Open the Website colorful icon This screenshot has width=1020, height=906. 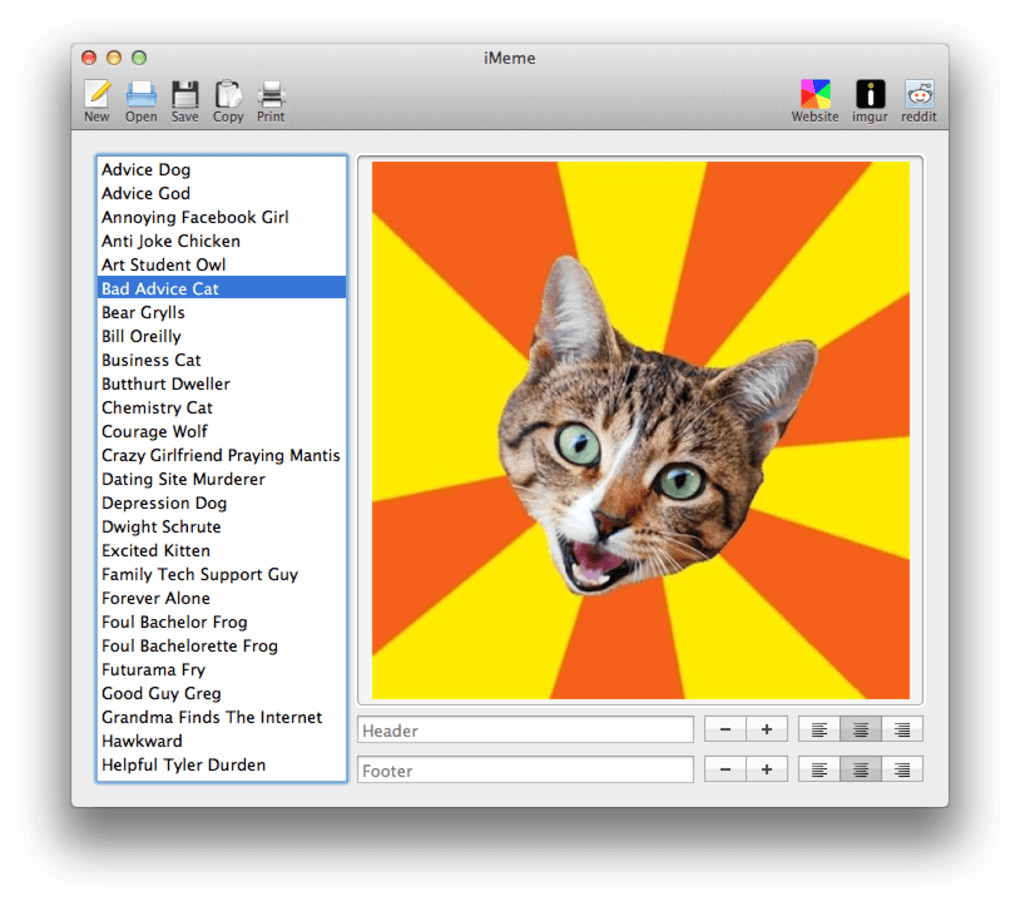pyautogui.click(x=815, y=94)
